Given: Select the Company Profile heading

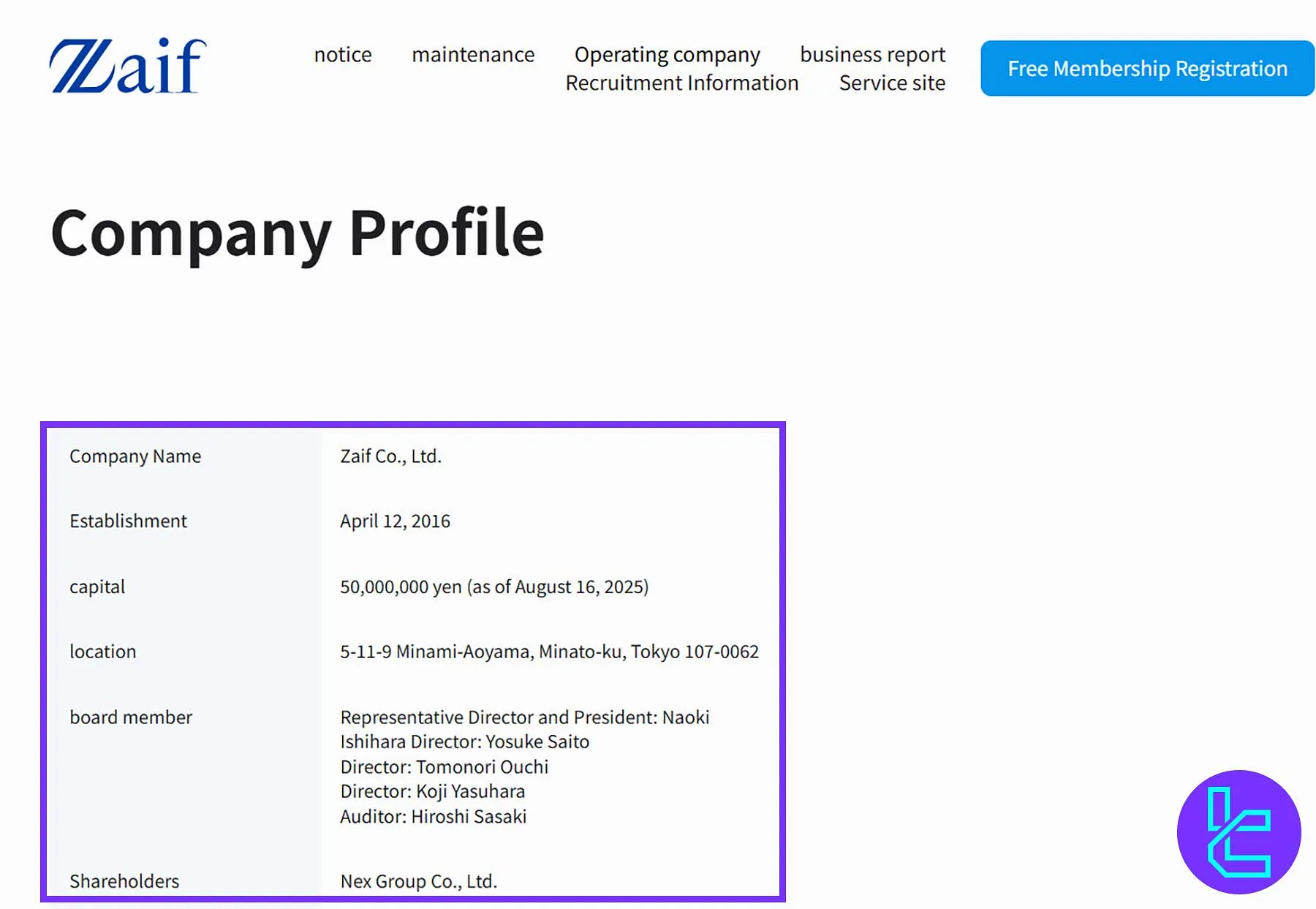Looking at the screenshot, I should tap(296, 233).
